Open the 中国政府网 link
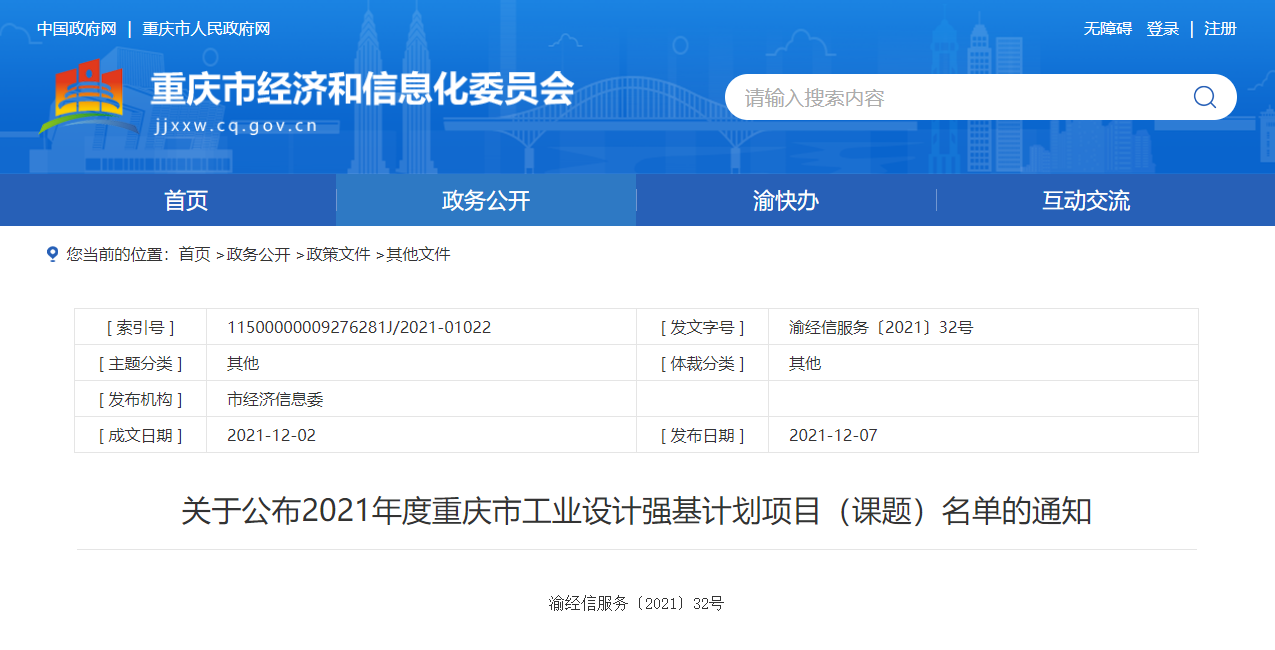This screenshot has width=1275, height=650. tap(77, 29)
